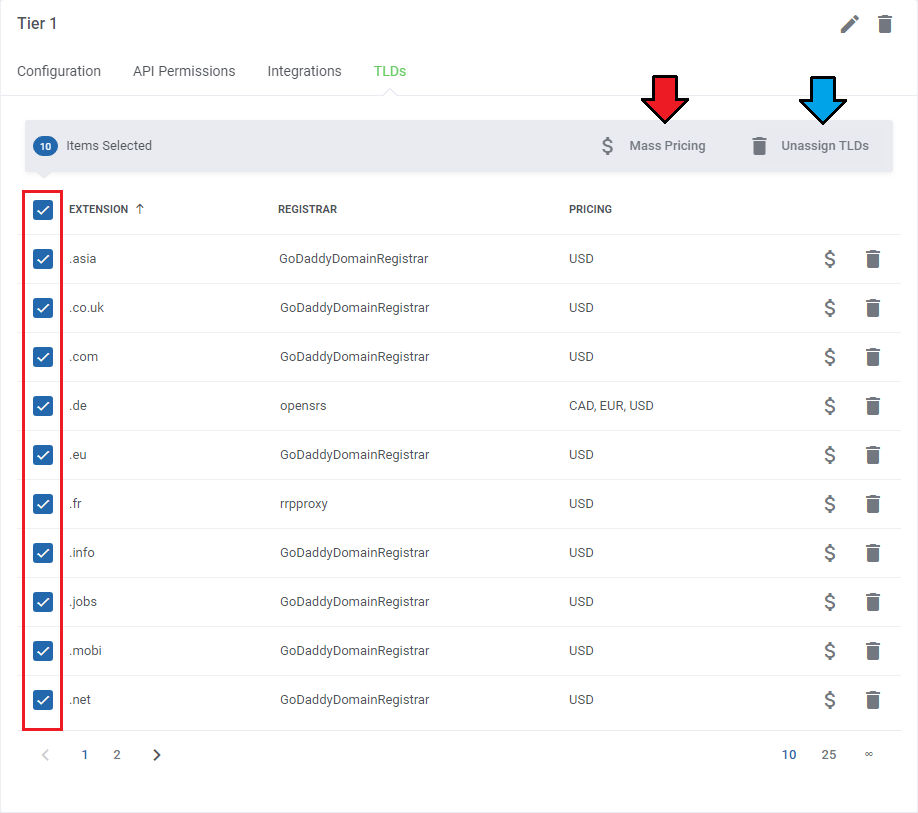Click the Mass Pricing button
This screenshot has height=813, width=918.
point(653,146)
